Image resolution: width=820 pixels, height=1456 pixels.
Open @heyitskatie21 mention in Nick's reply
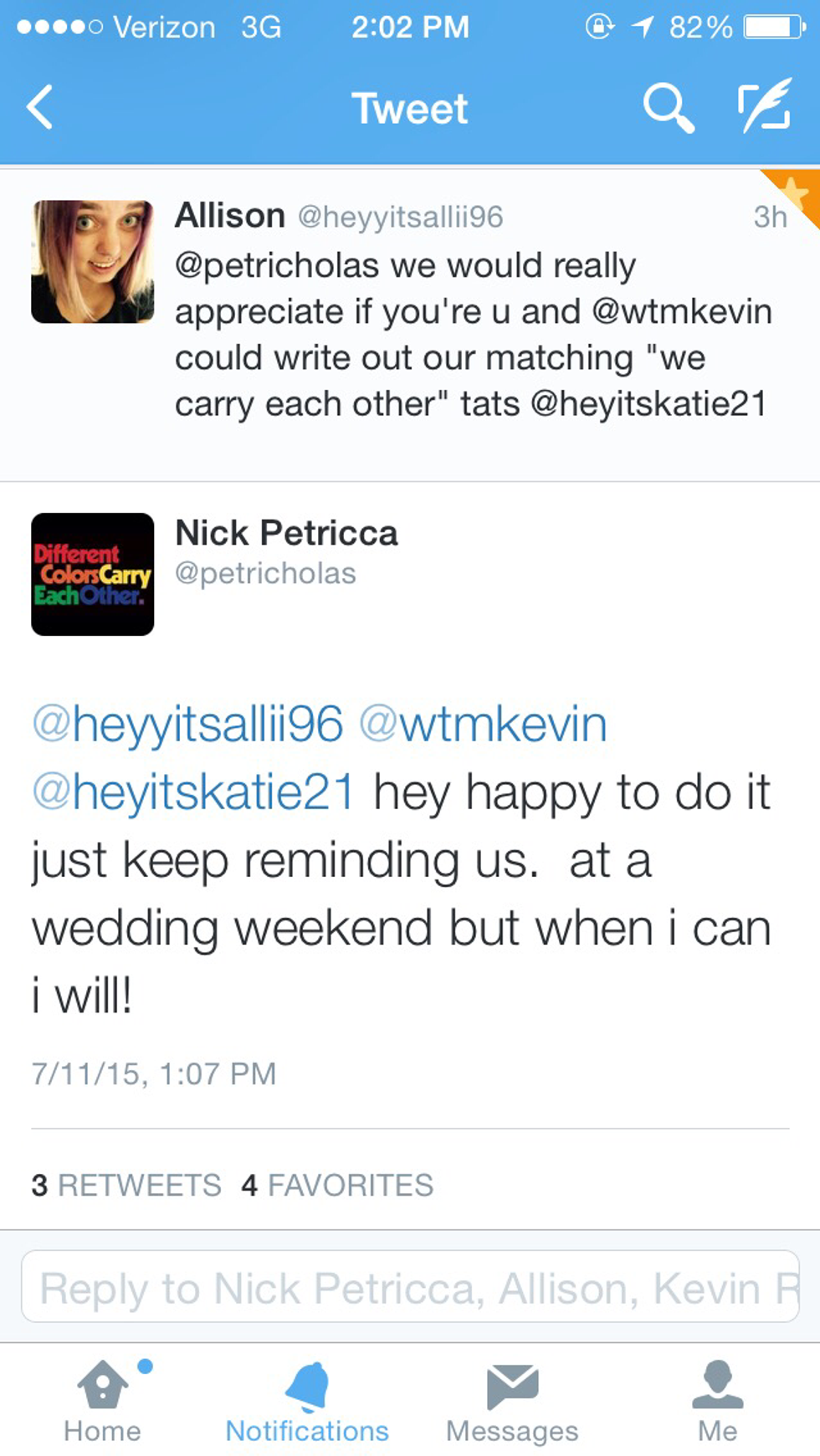tap(193, 792)
